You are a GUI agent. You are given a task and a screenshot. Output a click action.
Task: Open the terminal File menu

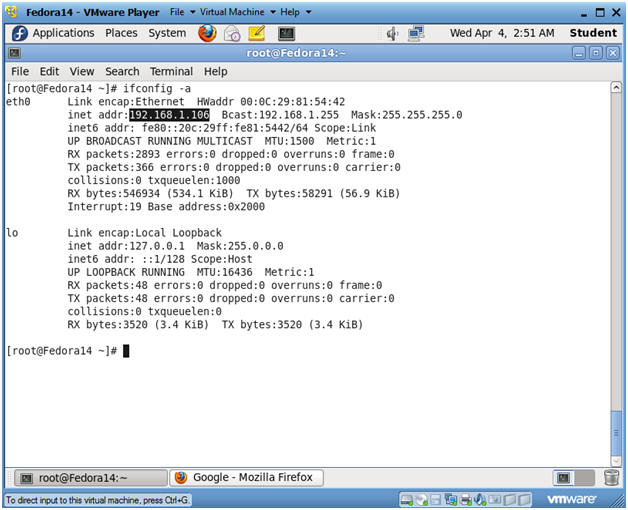(20, 71)
